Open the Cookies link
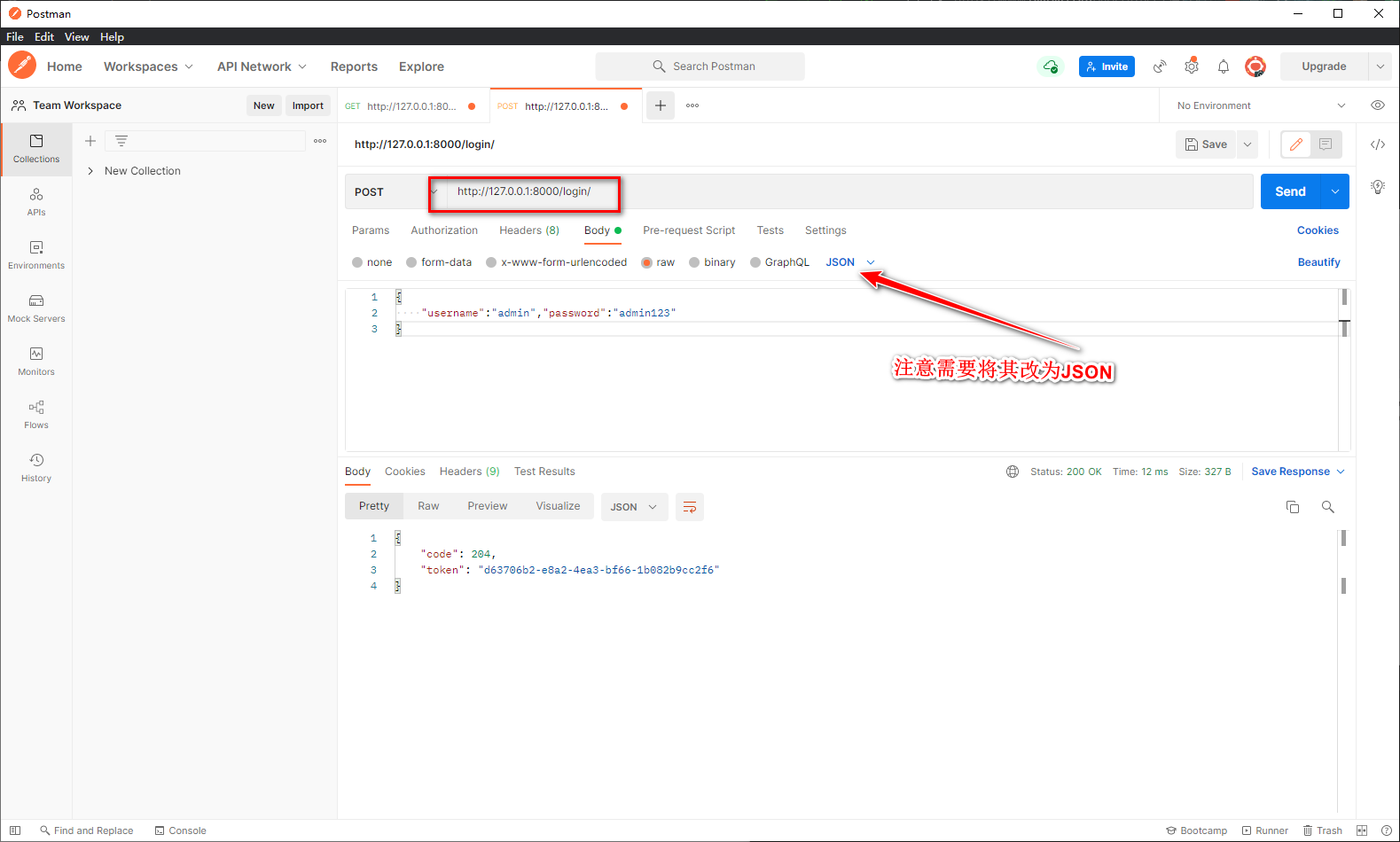 (1318, 230)
